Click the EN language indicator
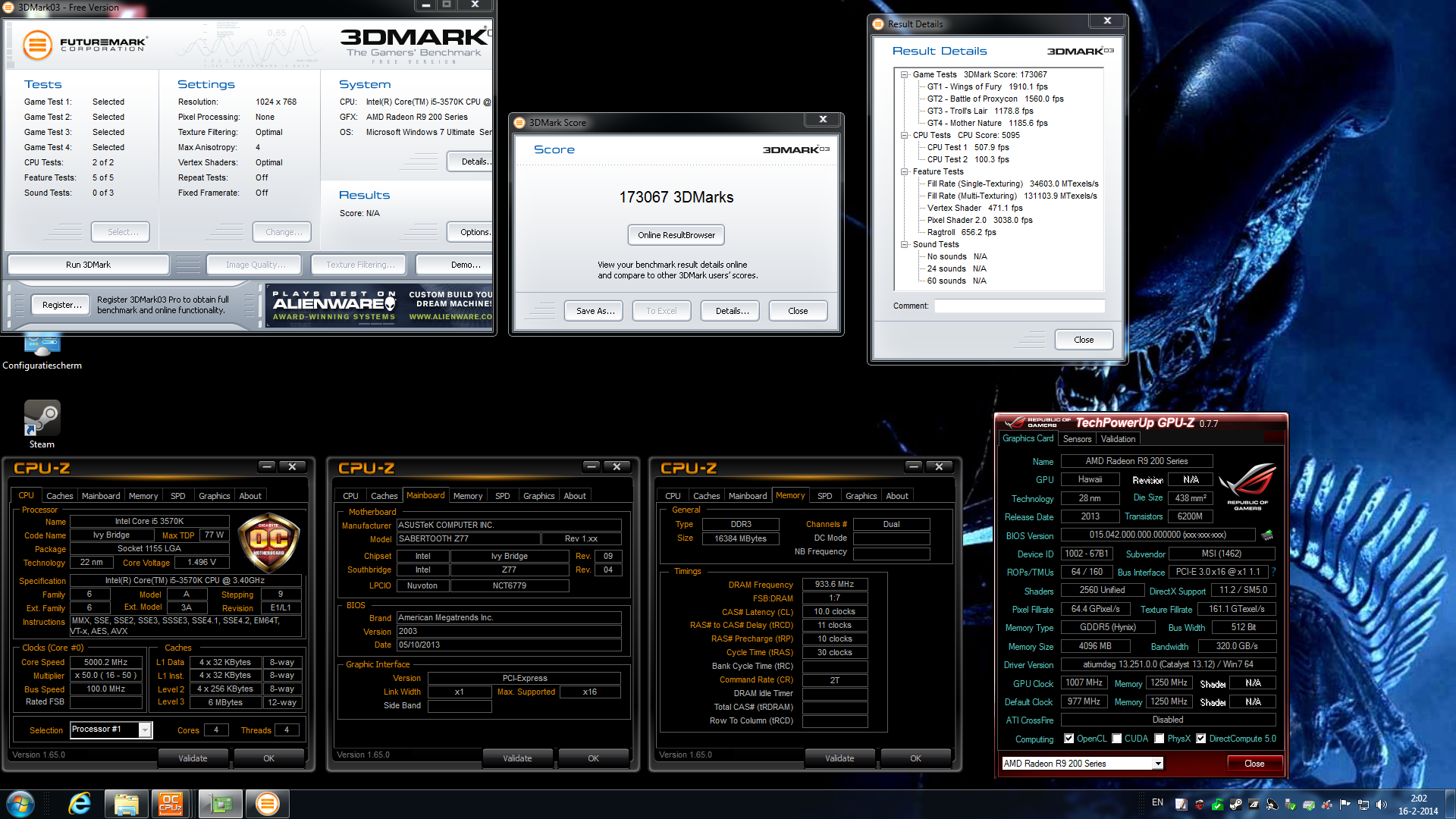The width and height of the screenshot is (1456, 819). (x=1157, y=802)
